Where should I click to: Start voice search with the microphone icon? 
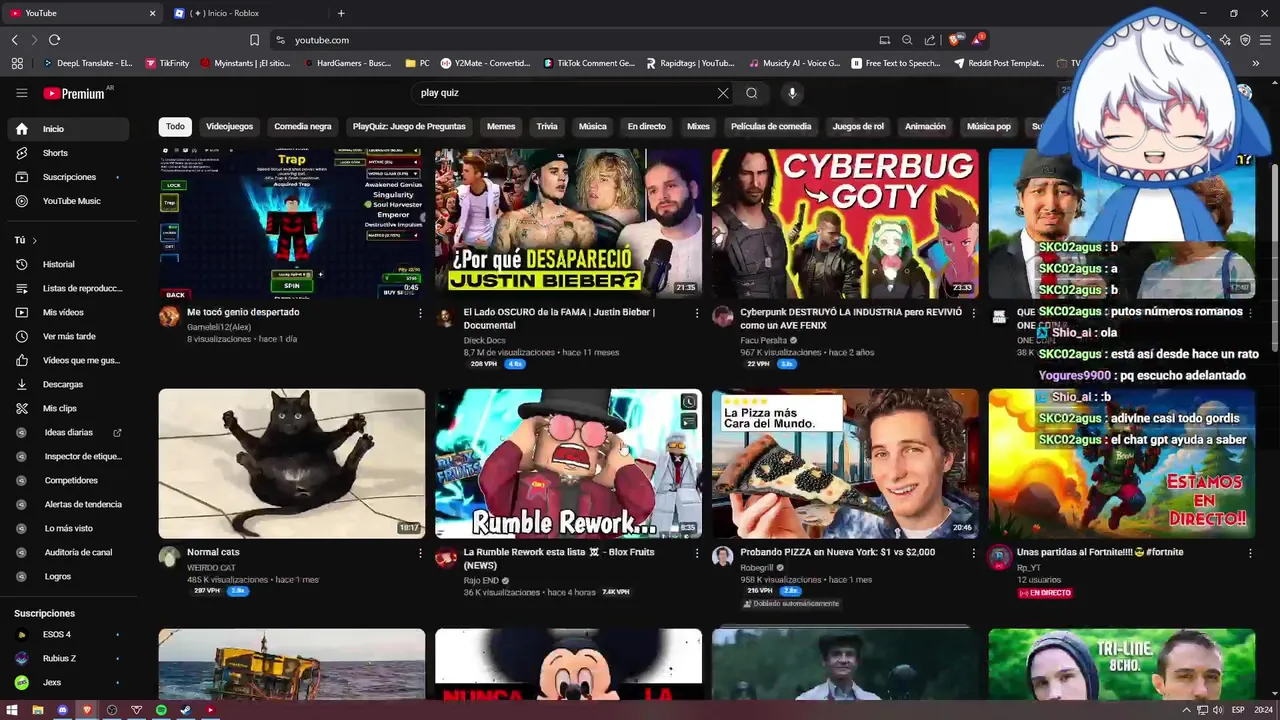[x=792, y=93]
